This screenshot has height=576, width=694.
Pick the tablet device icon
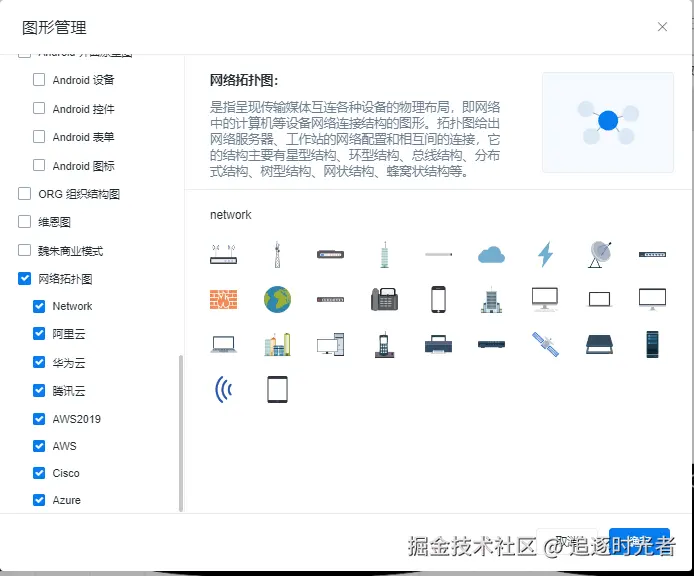[x=277, y=389]
